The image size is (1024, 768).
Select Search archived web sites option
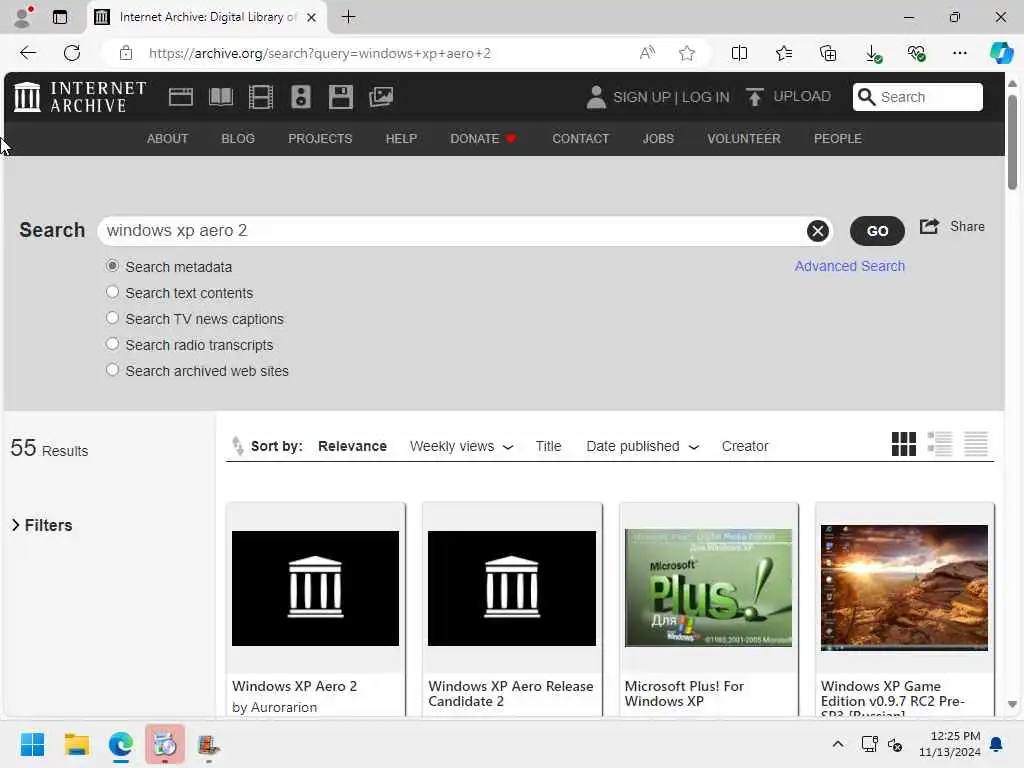[x=112, y=370]
